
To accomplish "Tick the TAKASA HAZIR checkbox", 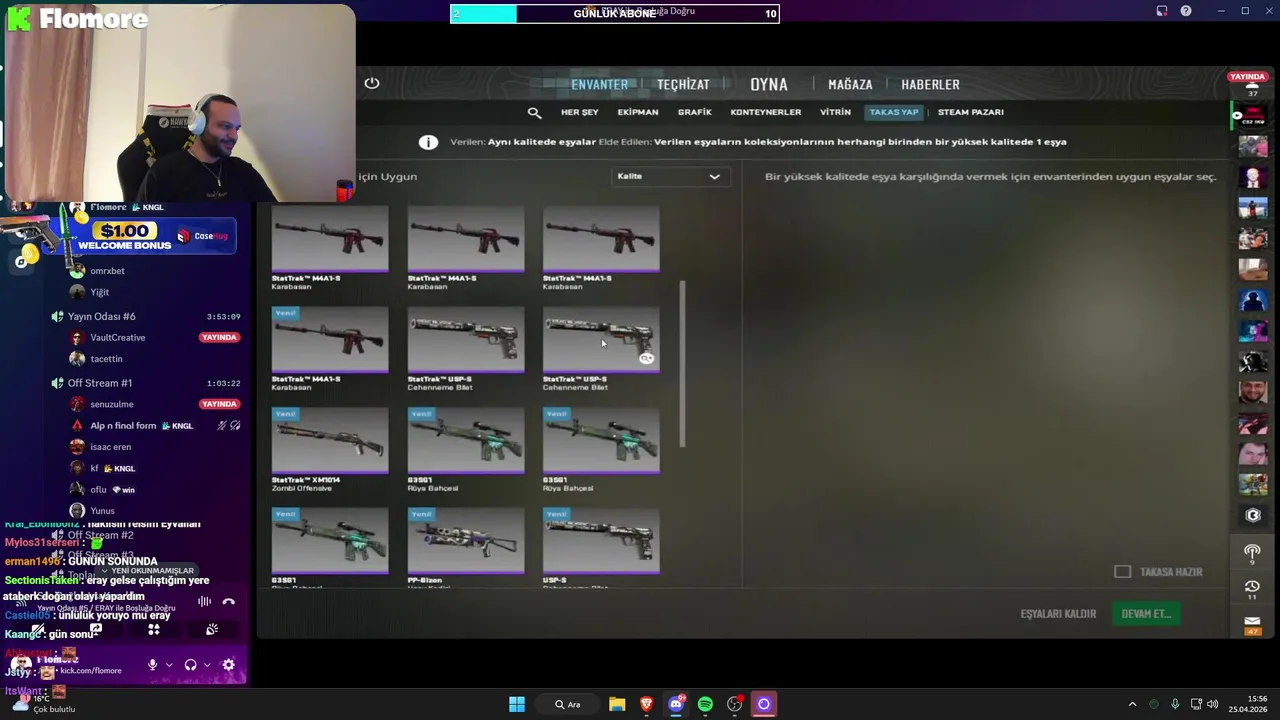I will [1122, 571].
